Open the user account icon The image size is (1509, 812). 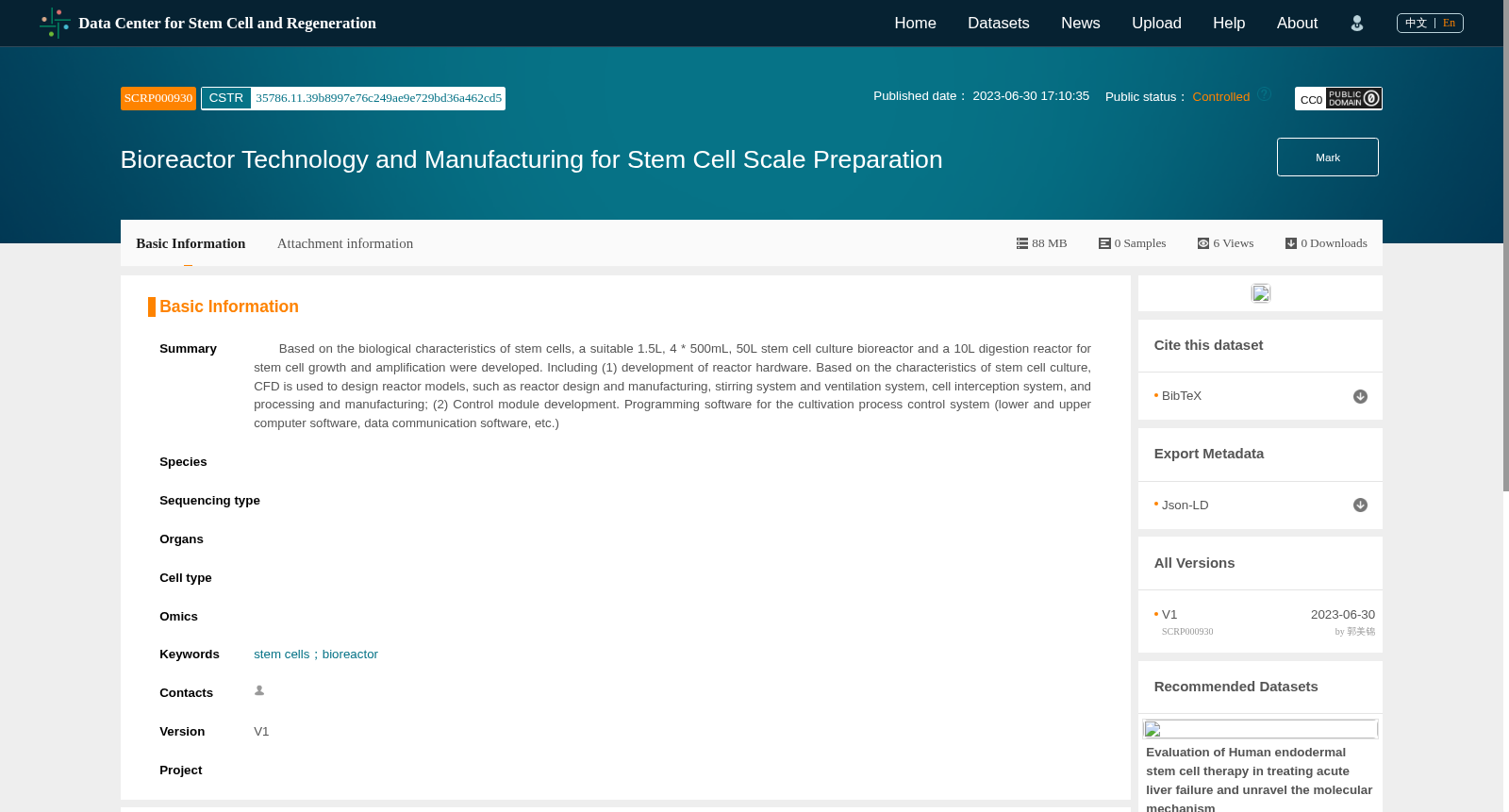click(1357, 24)
